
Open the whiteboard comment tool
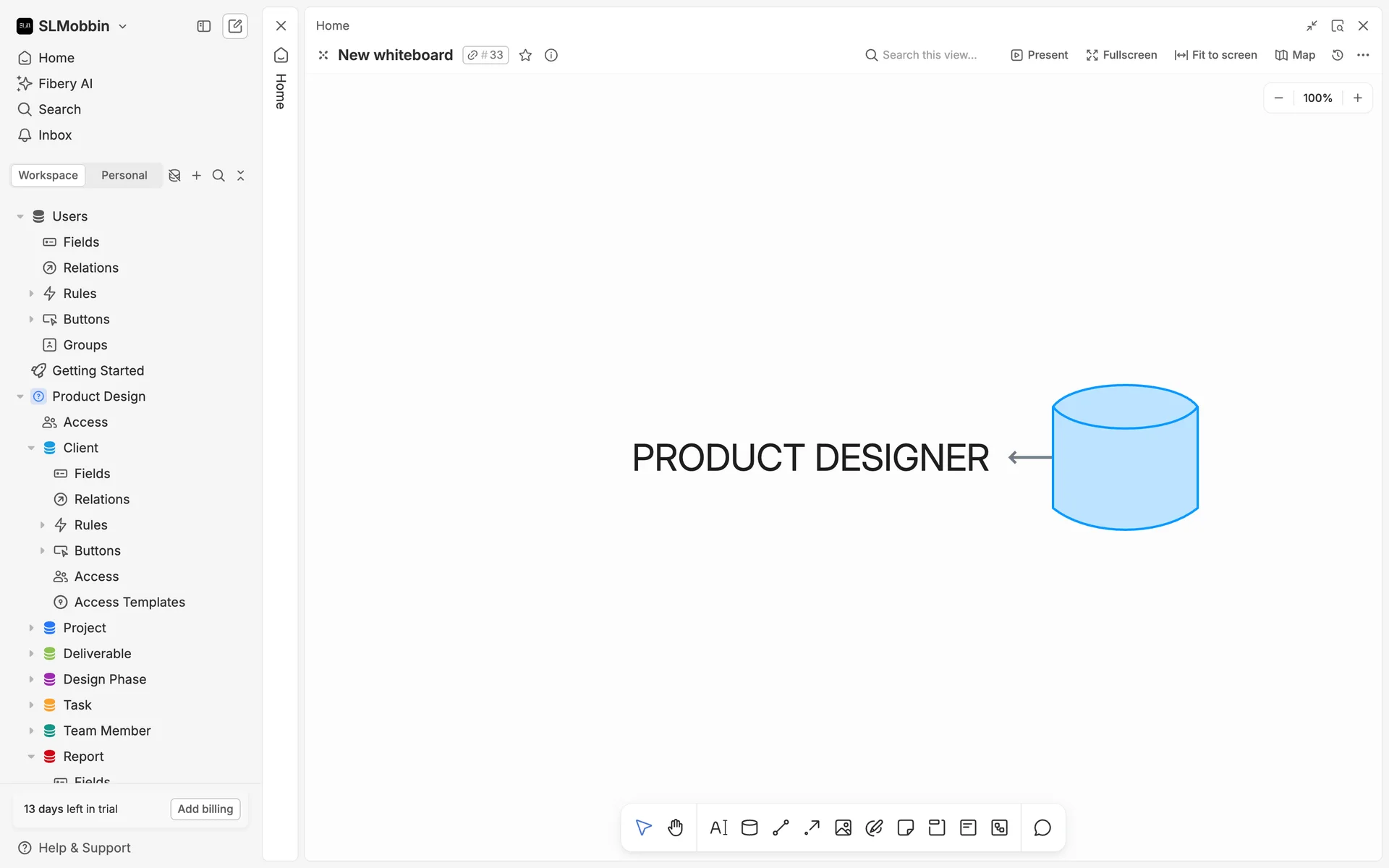[1042, 827]
